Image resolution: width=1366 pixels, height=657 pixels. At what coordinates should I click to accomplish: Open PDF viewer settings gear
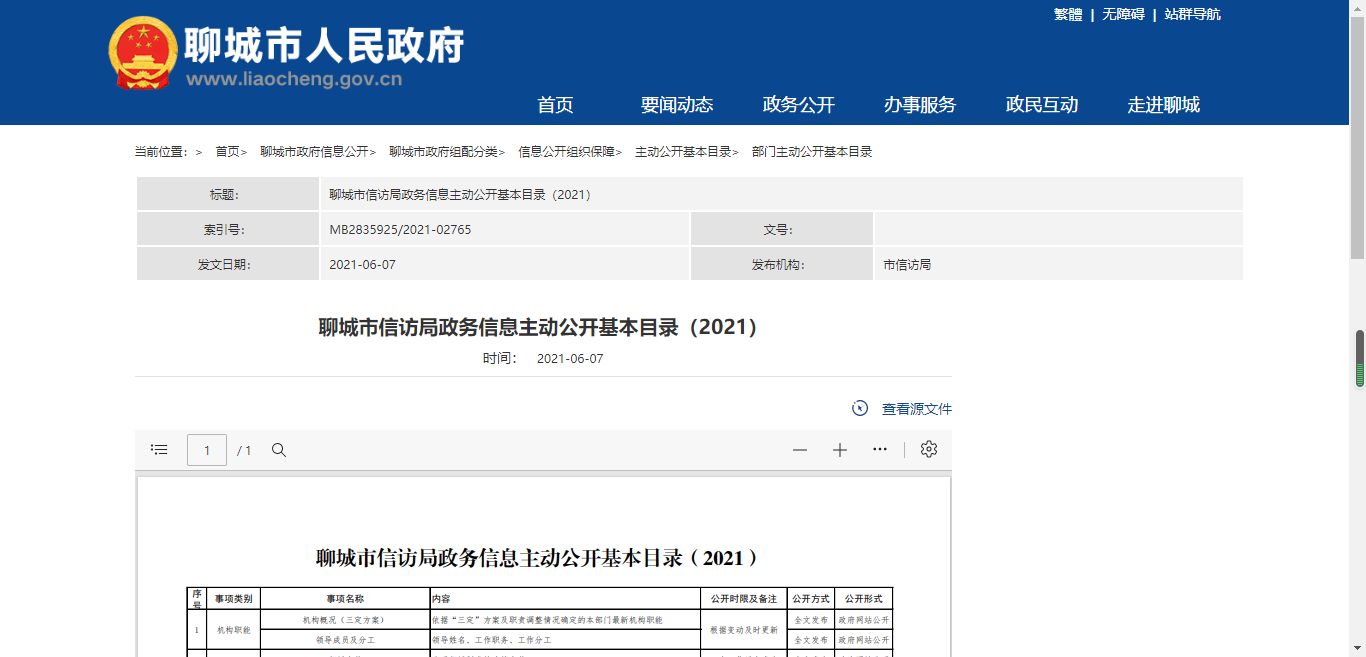pos(929,449)
